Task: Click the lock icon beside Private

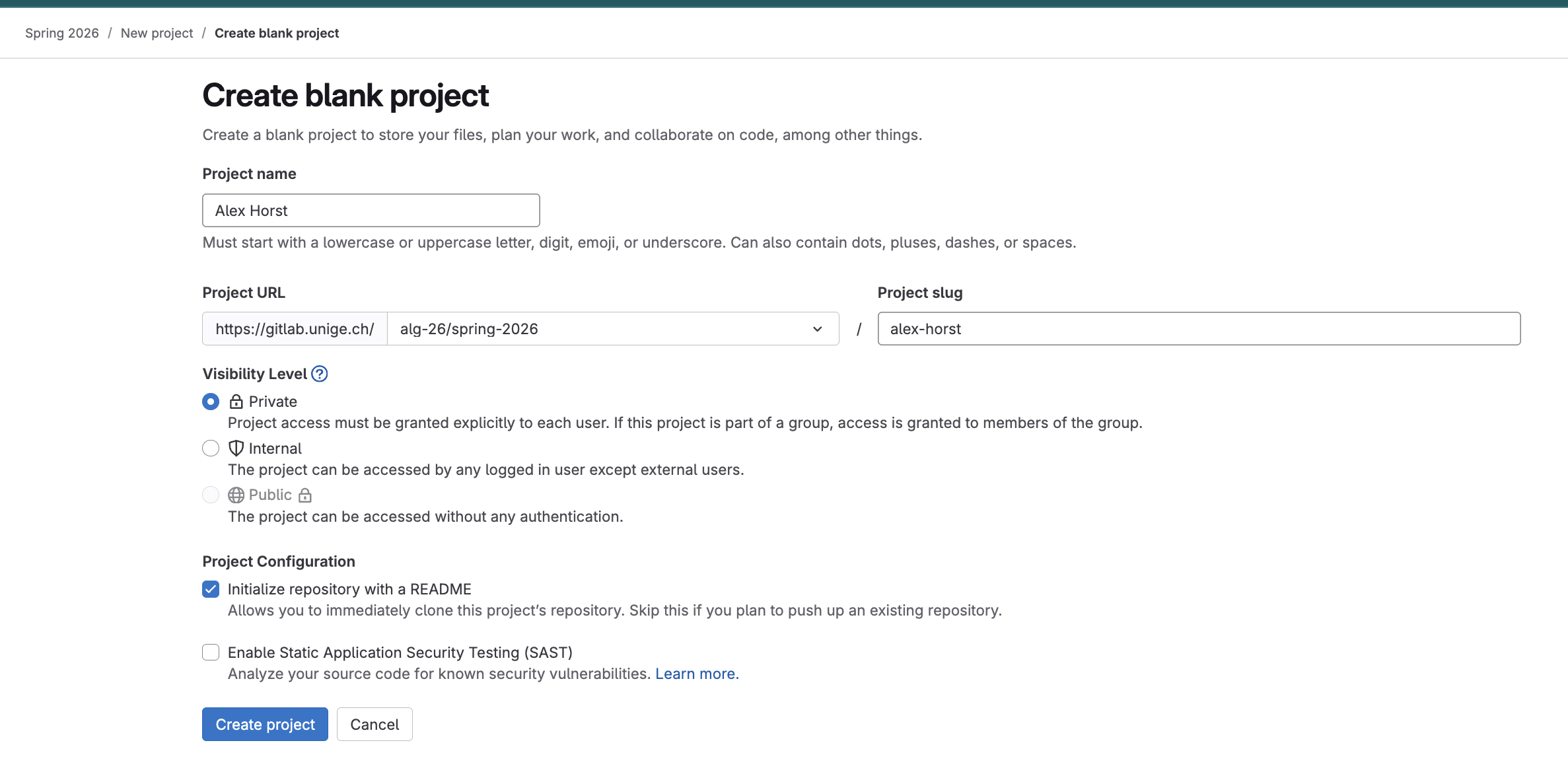Action: point(236,401)
